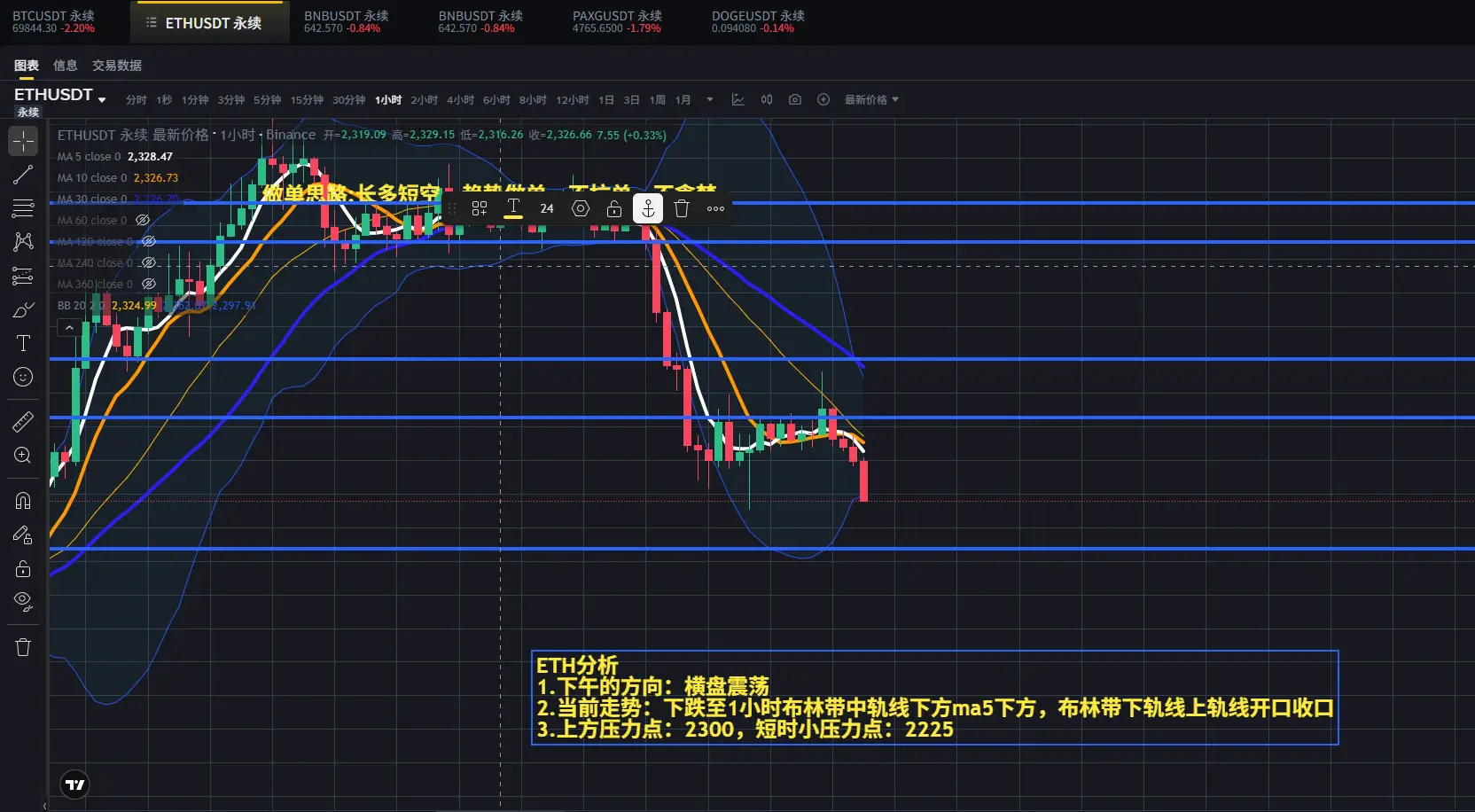Select the brush drawing tool
Screen dimensions: 1475x812
tap(23, 309)
